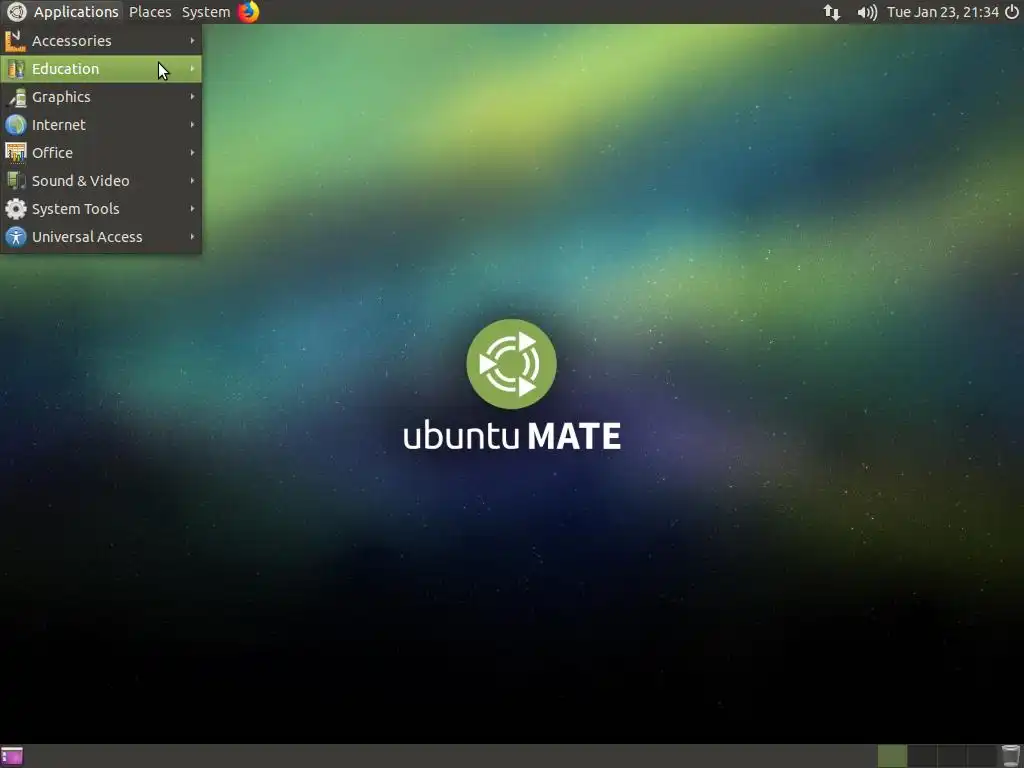Viewport: 1024px width, 768px height.
Task: Switch to the second workspace
Action: [x=922, y=756]
